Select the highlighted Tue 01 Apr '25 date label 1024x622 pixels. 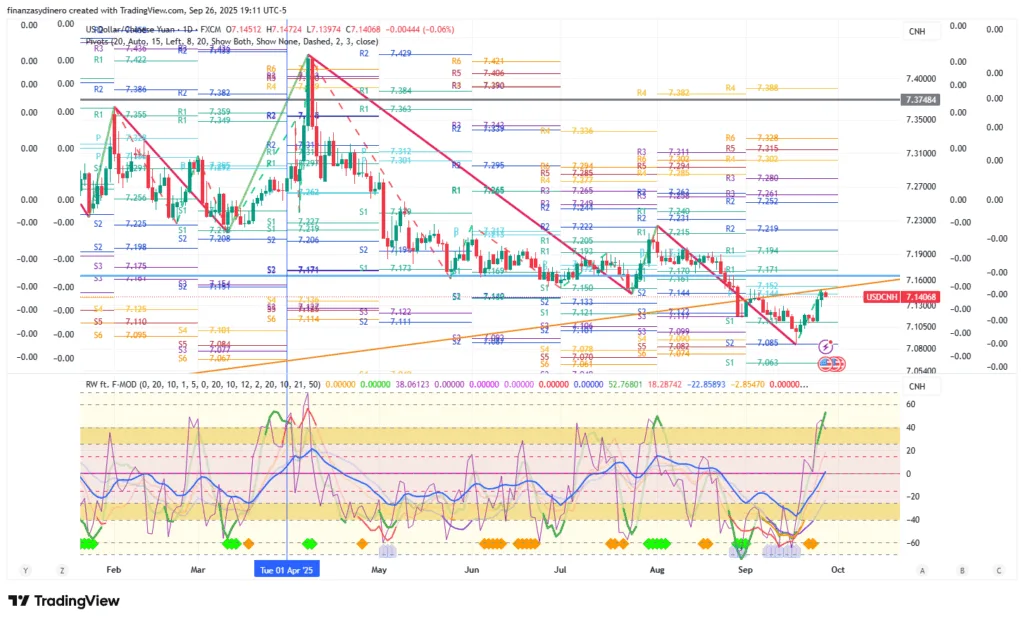click(288, 569)
